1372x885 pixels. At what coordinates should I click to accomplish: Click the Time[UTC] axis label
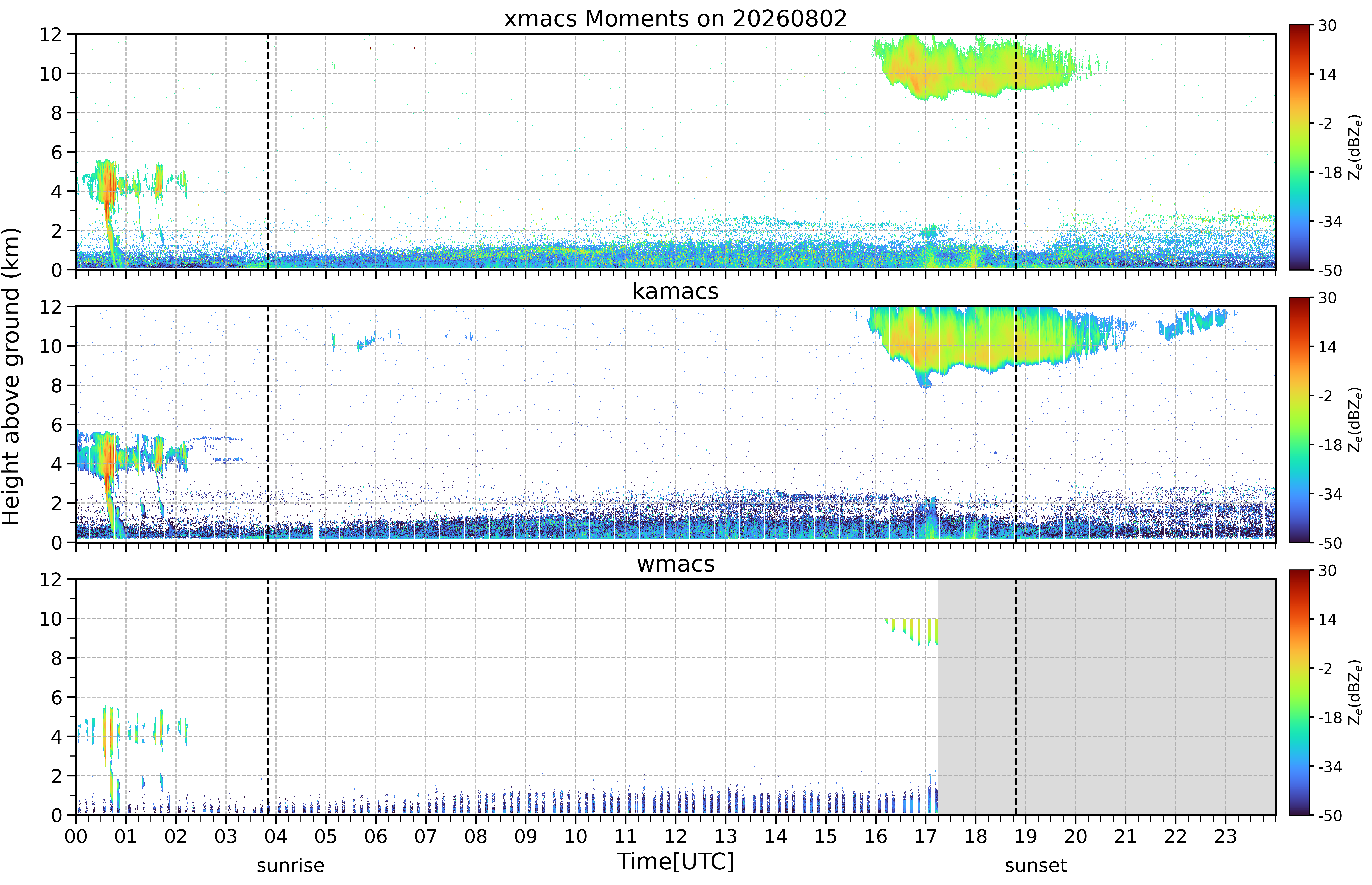pyautogui.click(x=675, y=861)
